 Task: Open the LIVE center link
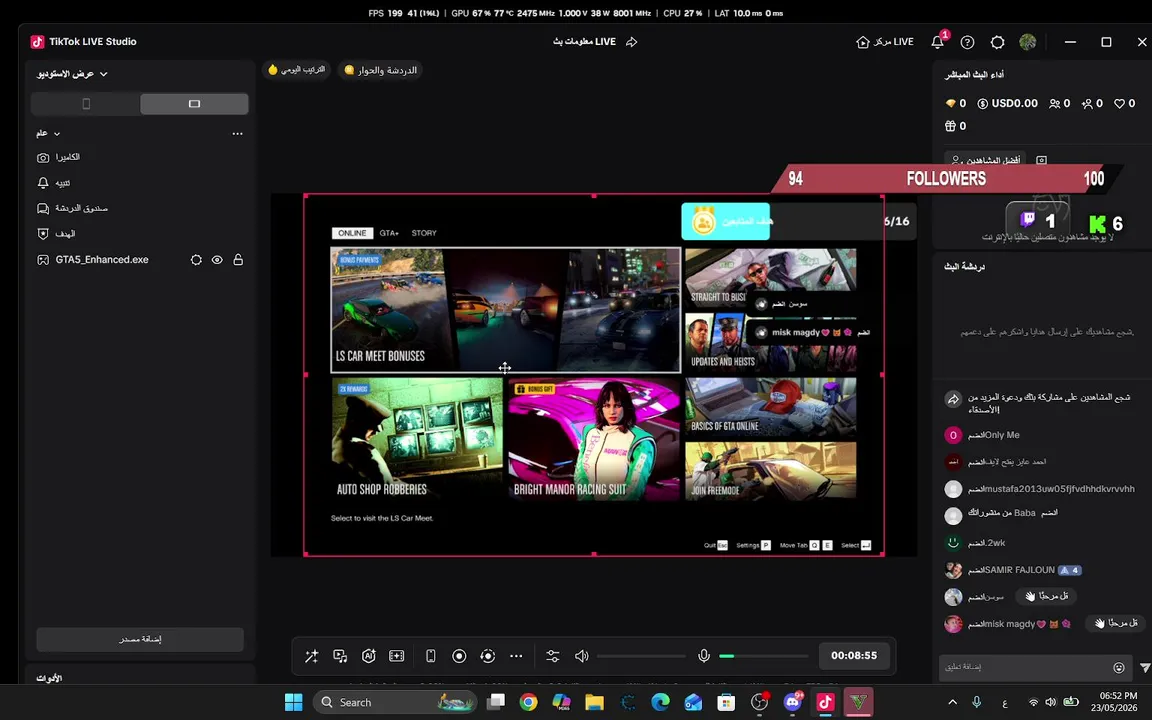885,42
